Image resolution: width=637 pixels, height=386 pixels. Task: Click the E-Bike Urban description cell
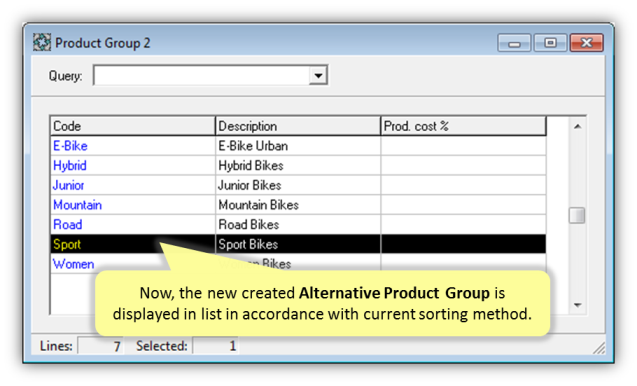coord(298,146)
